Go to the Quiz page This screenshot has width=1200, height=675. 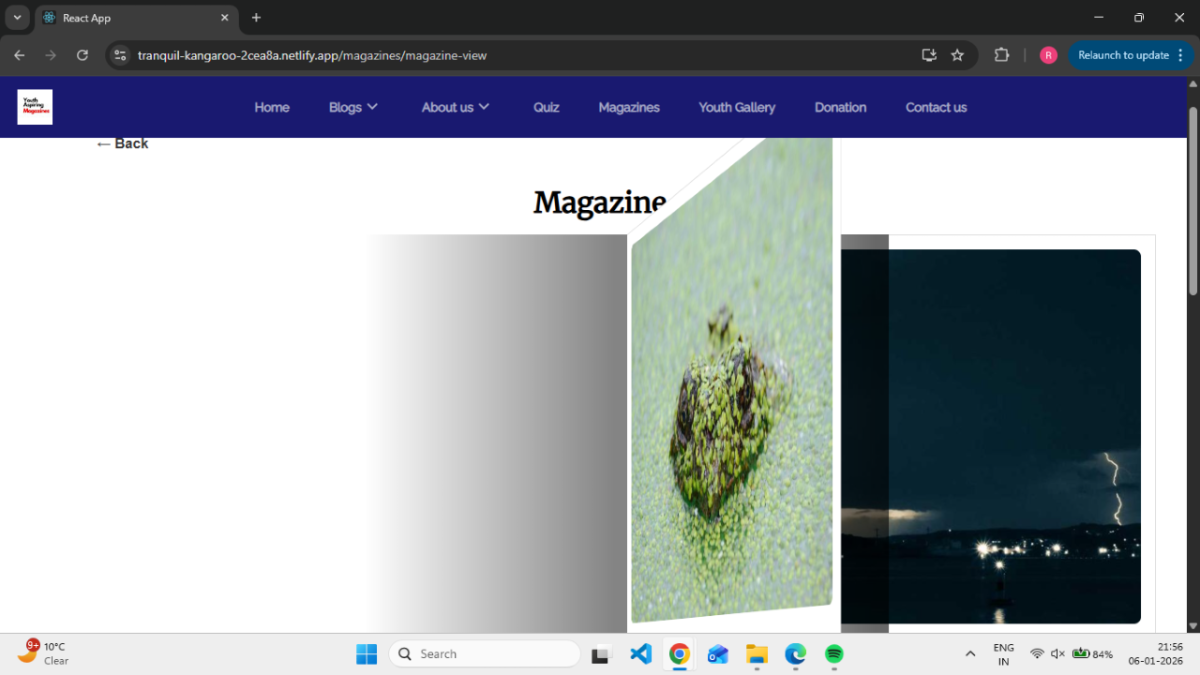click(546, 107)
